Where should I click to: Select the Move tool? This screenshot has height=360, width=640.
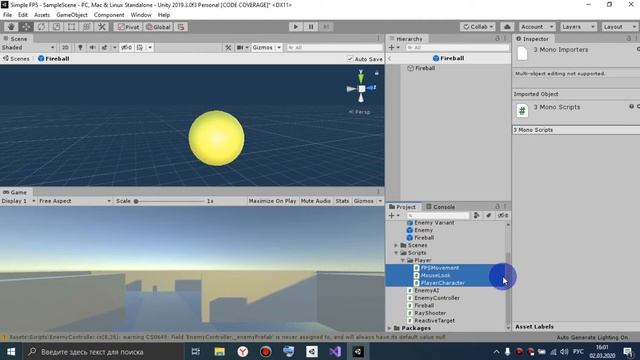(26, 27)
